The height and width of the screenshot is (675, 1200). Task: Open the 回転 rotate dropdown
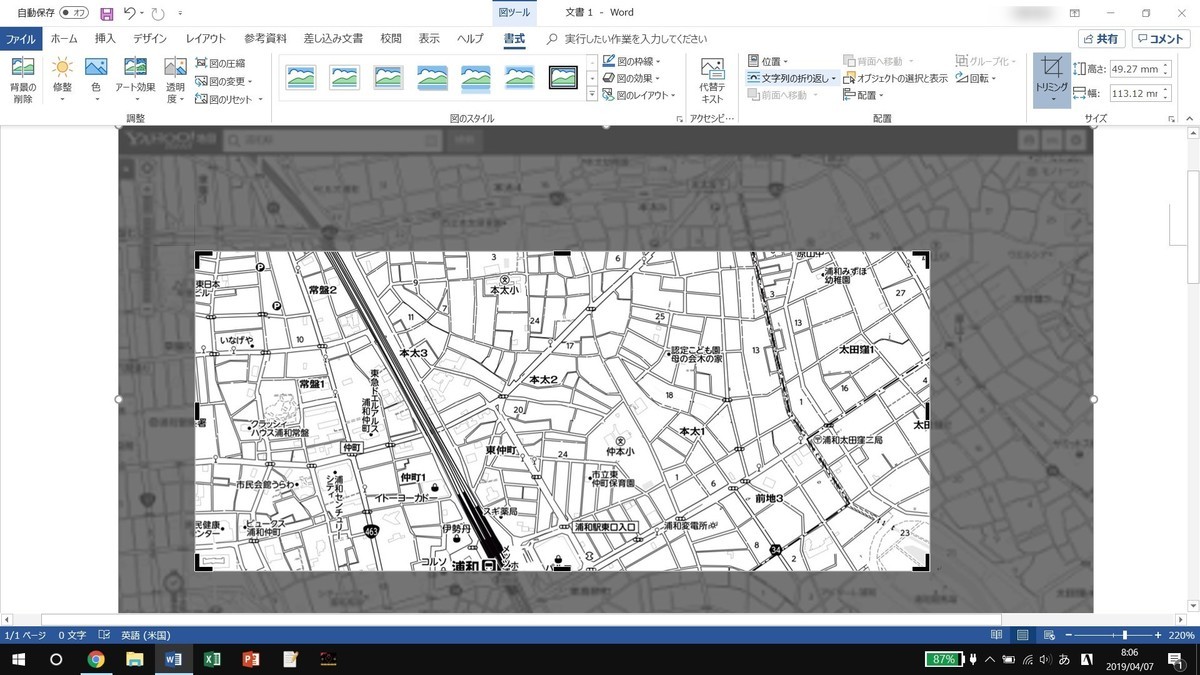[976, 78]
